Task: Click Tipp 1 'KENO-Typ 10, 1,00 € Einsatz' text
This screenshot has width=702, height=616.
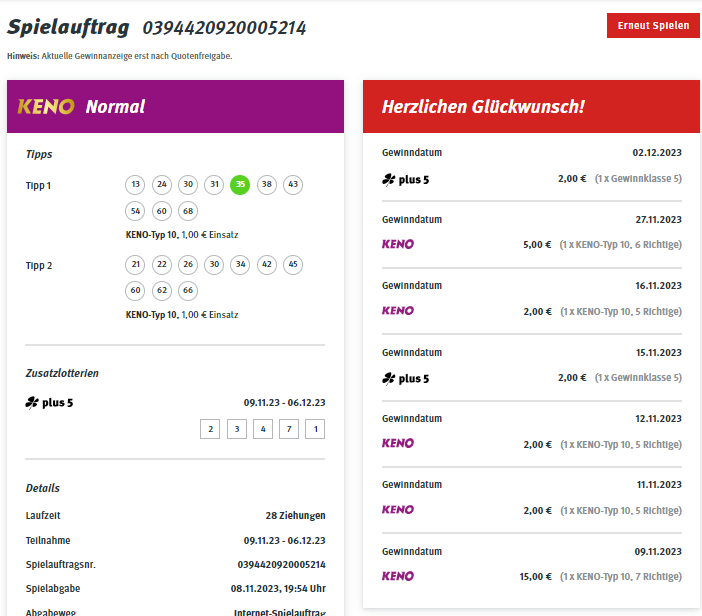Action: tap(182, 235)
